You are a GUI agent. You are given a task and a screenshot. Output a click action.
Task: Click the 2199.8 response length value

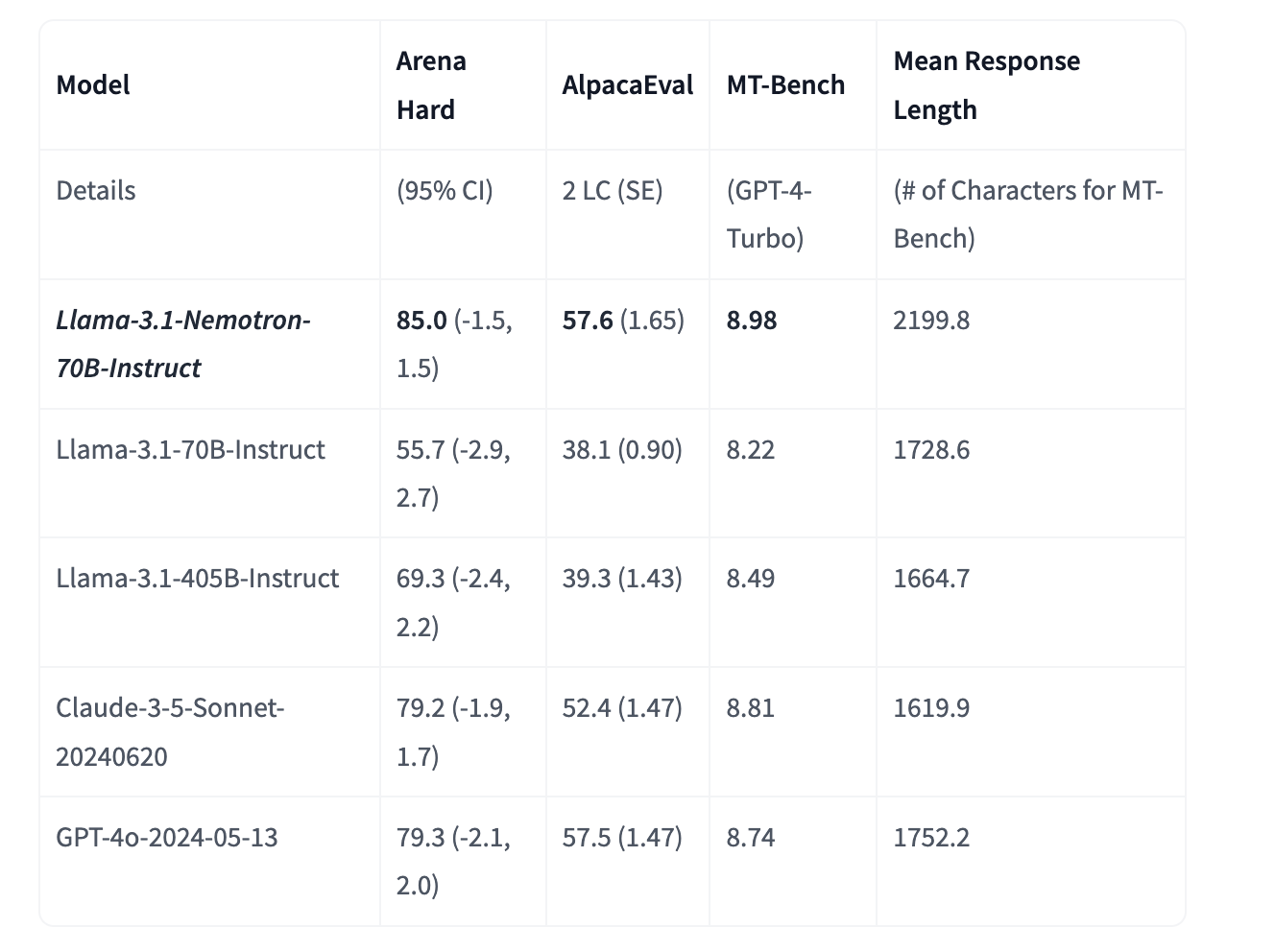[x=931, y=321]
